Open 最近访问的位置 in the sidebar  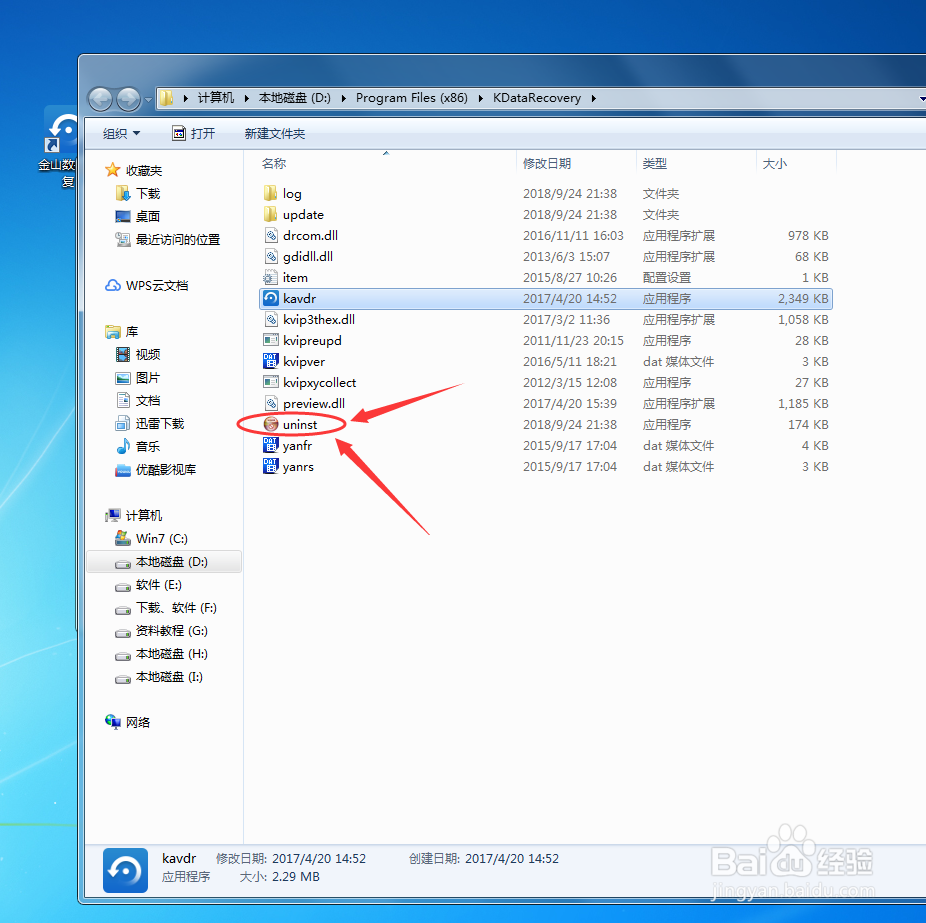[178, 239]
